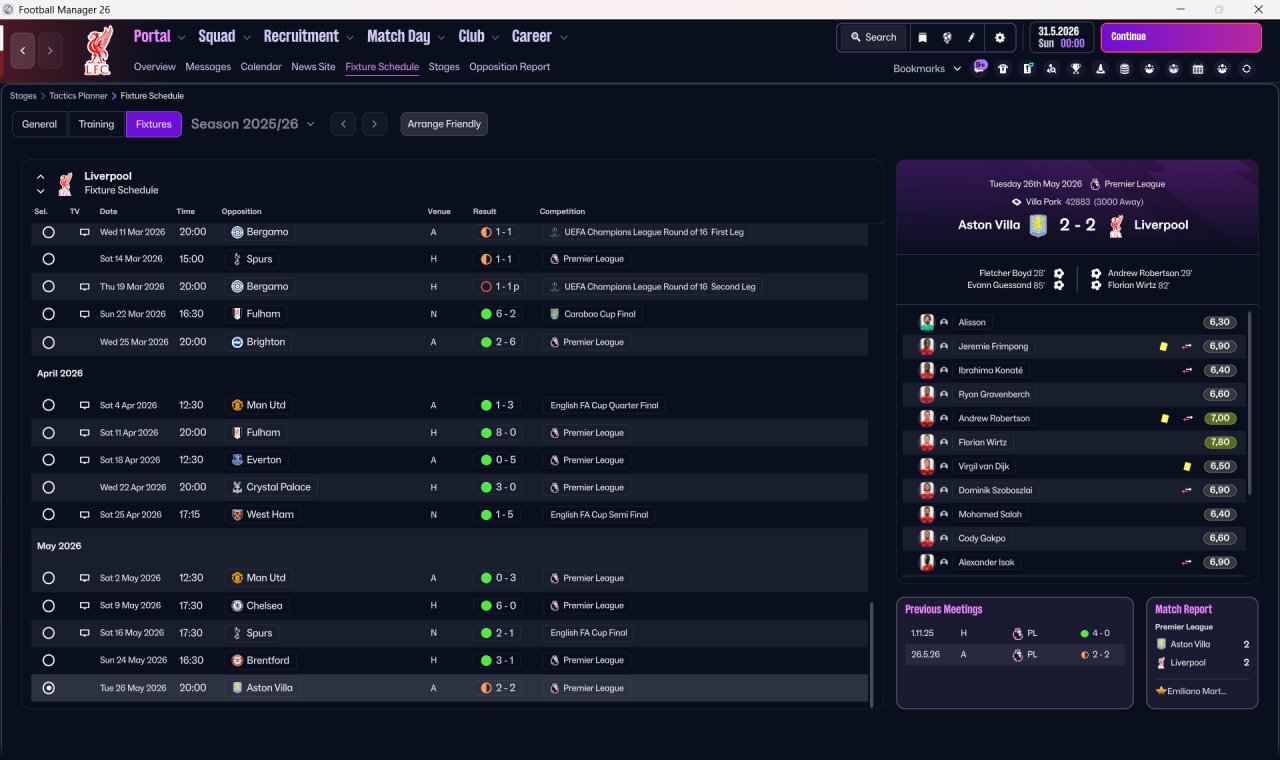Open the globe world icon in top bar
This screenshot has width=1280, height=760.
click(946, 37)
